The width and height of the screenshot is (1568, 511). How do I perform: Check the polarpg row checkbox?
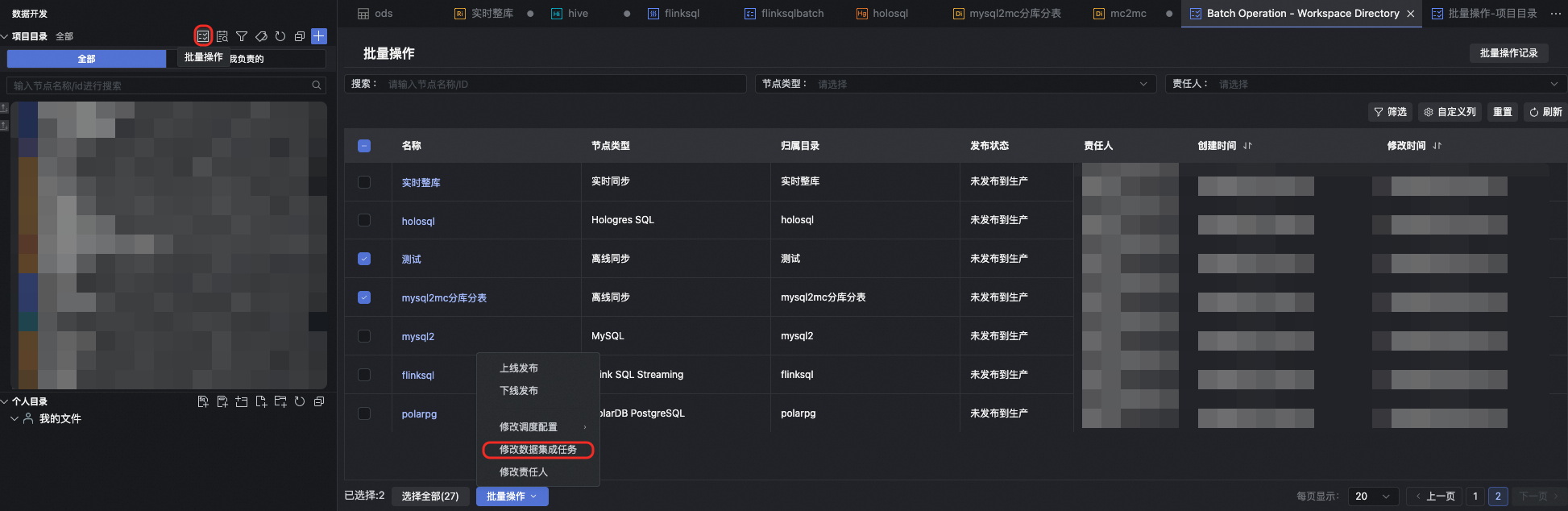(364, 413)
